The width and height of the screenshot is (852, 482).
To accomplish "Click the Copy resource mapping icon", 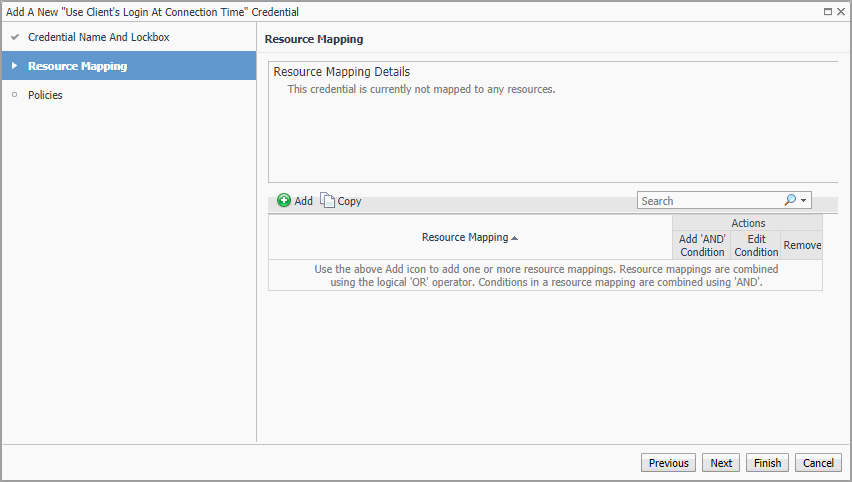I will pyautogui.click(x=328, y=201).
